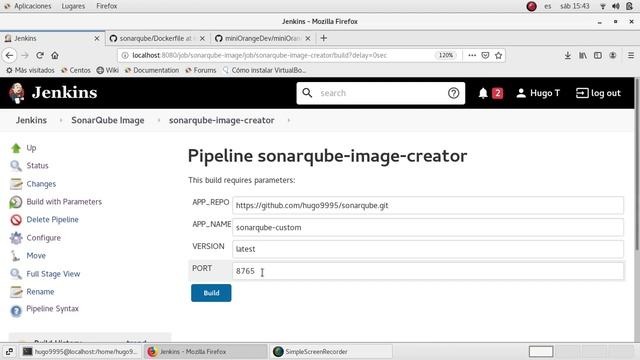Open Firefox account icon
Viewport: 640px width, 360px height.
[613, 55]
